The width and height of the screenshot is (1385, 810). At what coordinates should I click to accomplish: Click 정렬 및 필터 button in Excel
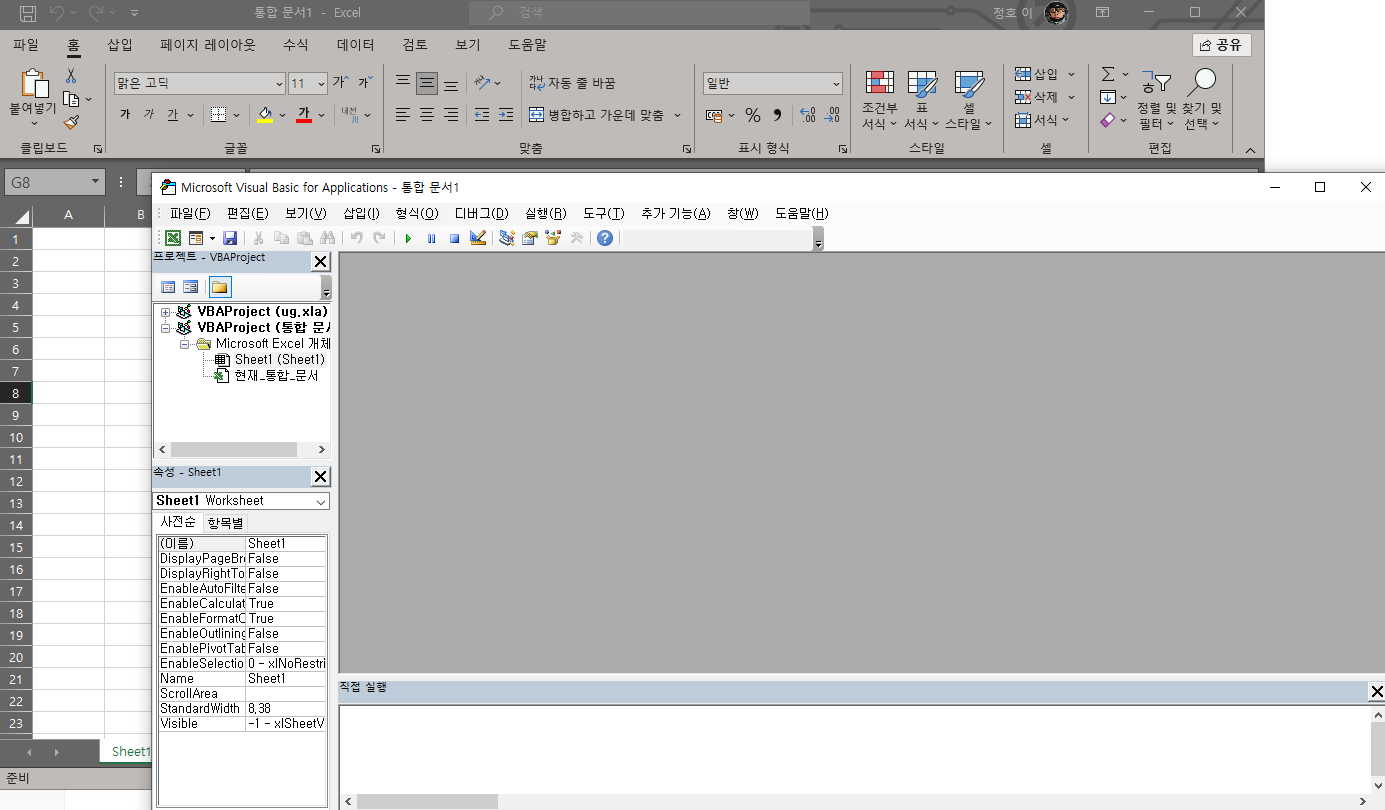coord(1157,100)
